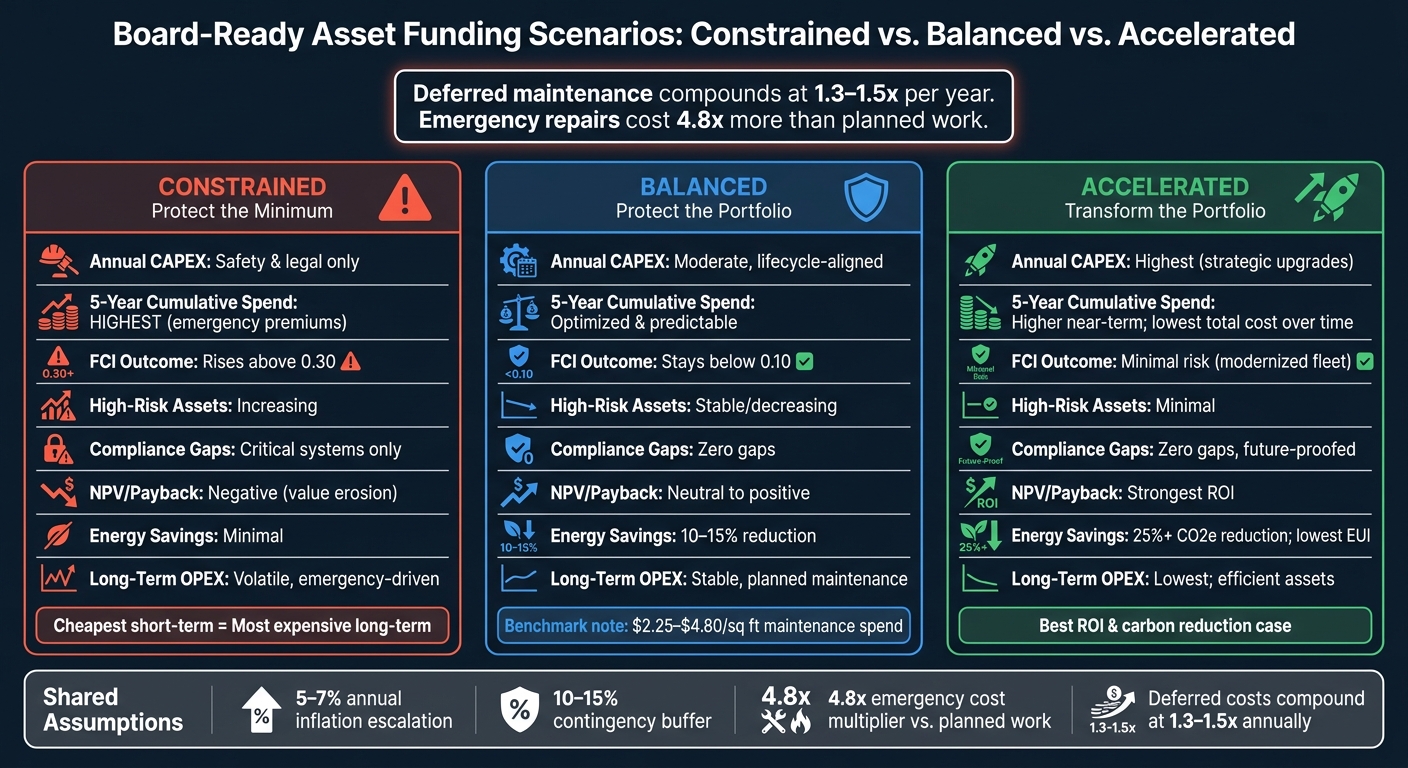The width and height of the screenshot is (1408, 768).
Task: Click the text Transform the Portfolio subtitle
Action: click(x=1165, y=211)
